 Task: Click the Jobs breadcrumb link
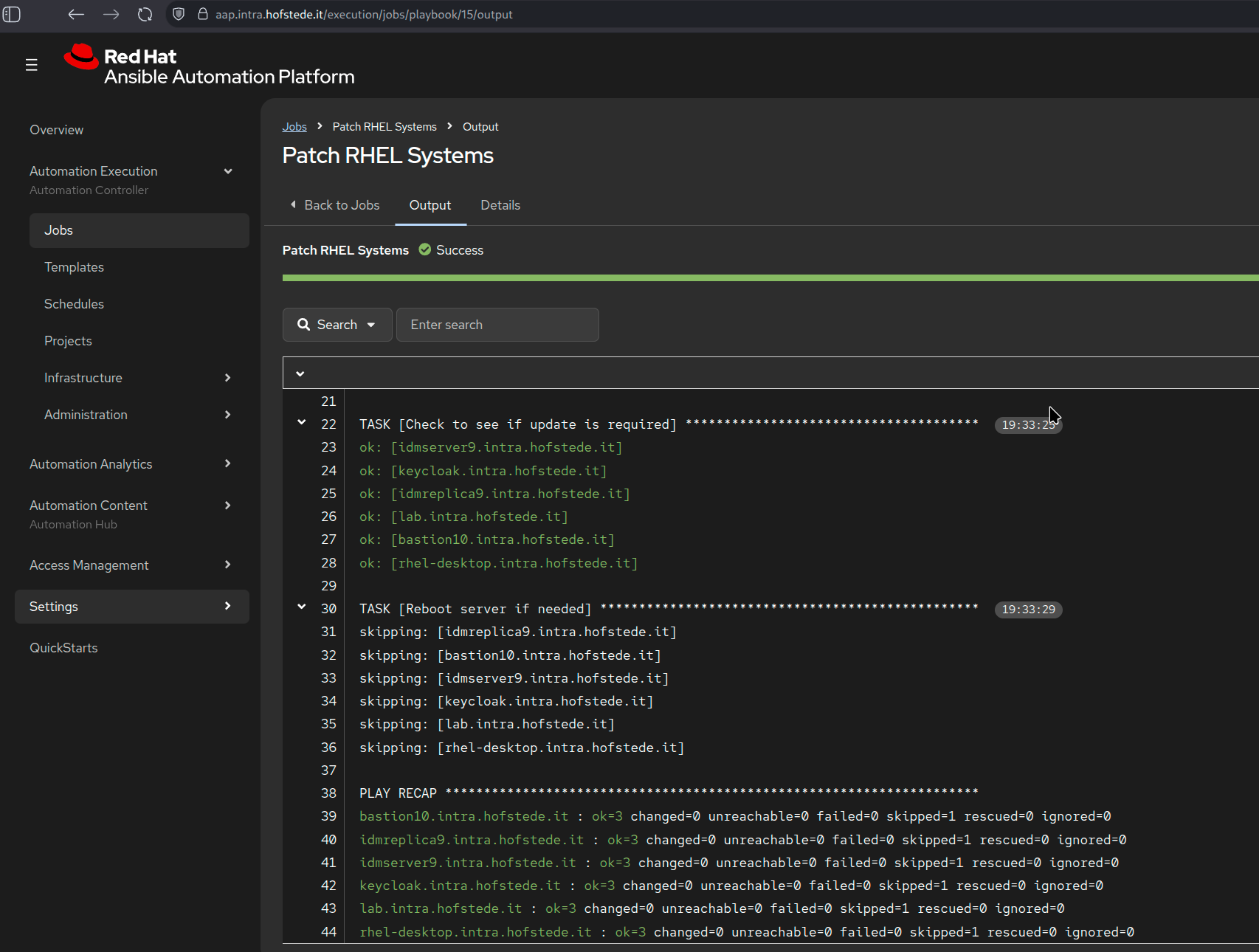click(x=294, y=127)
